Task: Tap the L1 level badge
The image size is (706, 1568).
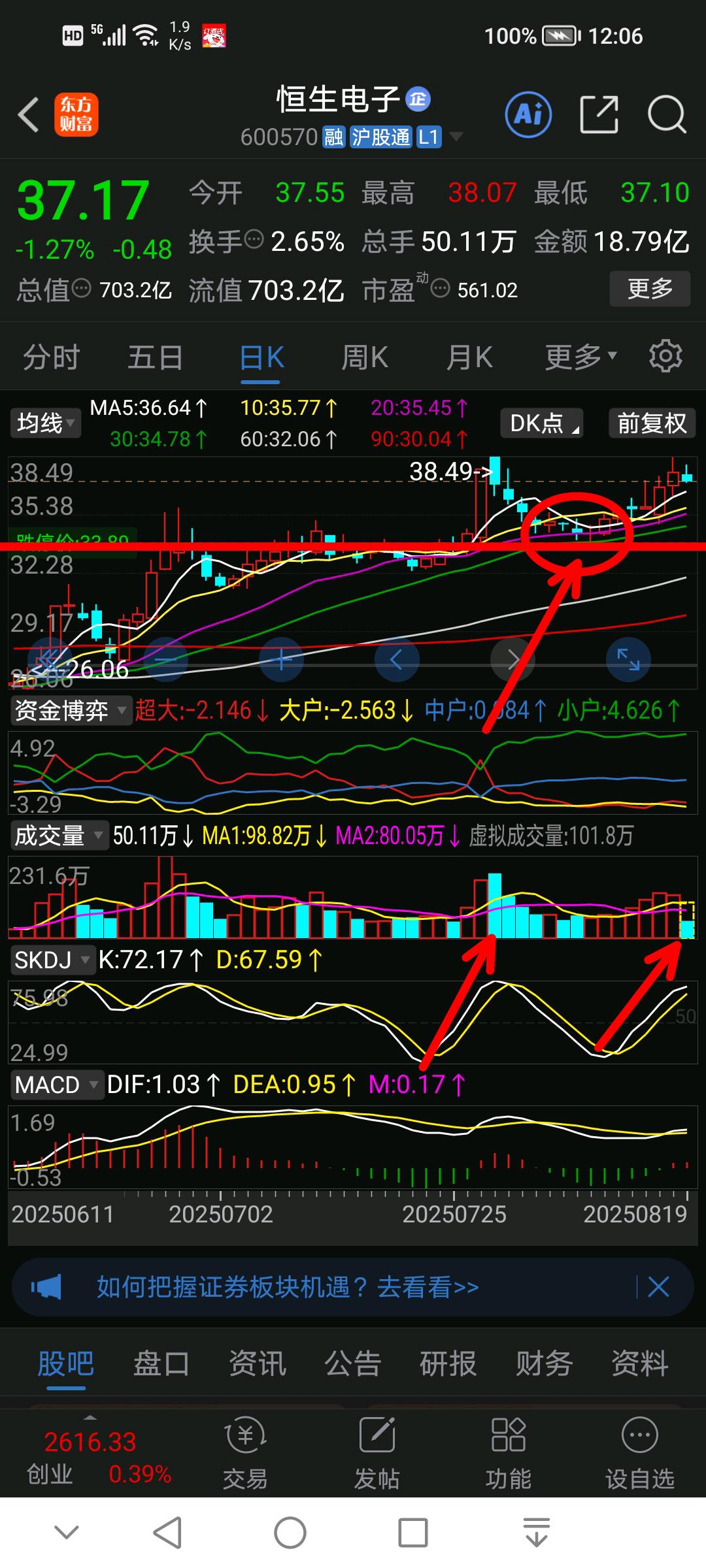Action: pyautogui.click(x=428, y=137)
